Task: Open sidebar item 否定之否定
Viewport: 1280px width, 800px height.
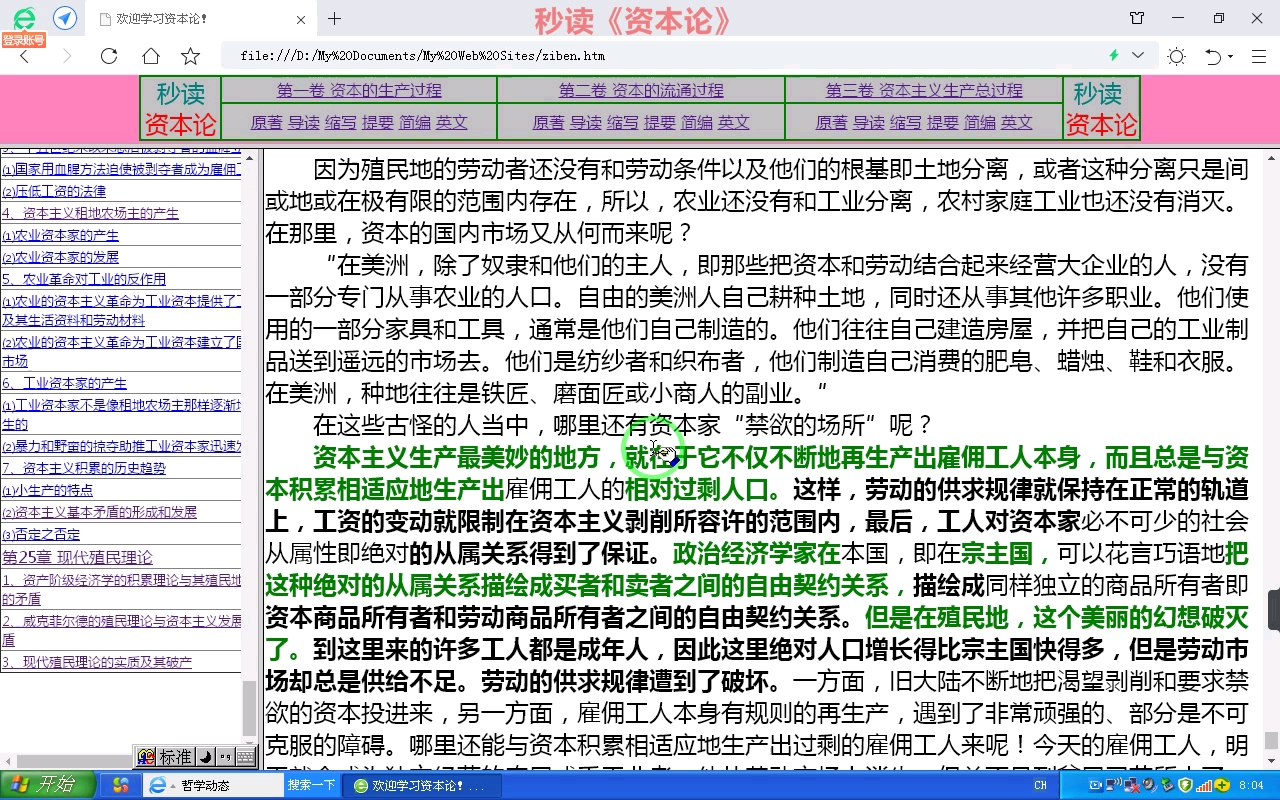Action: coord(41,534)
